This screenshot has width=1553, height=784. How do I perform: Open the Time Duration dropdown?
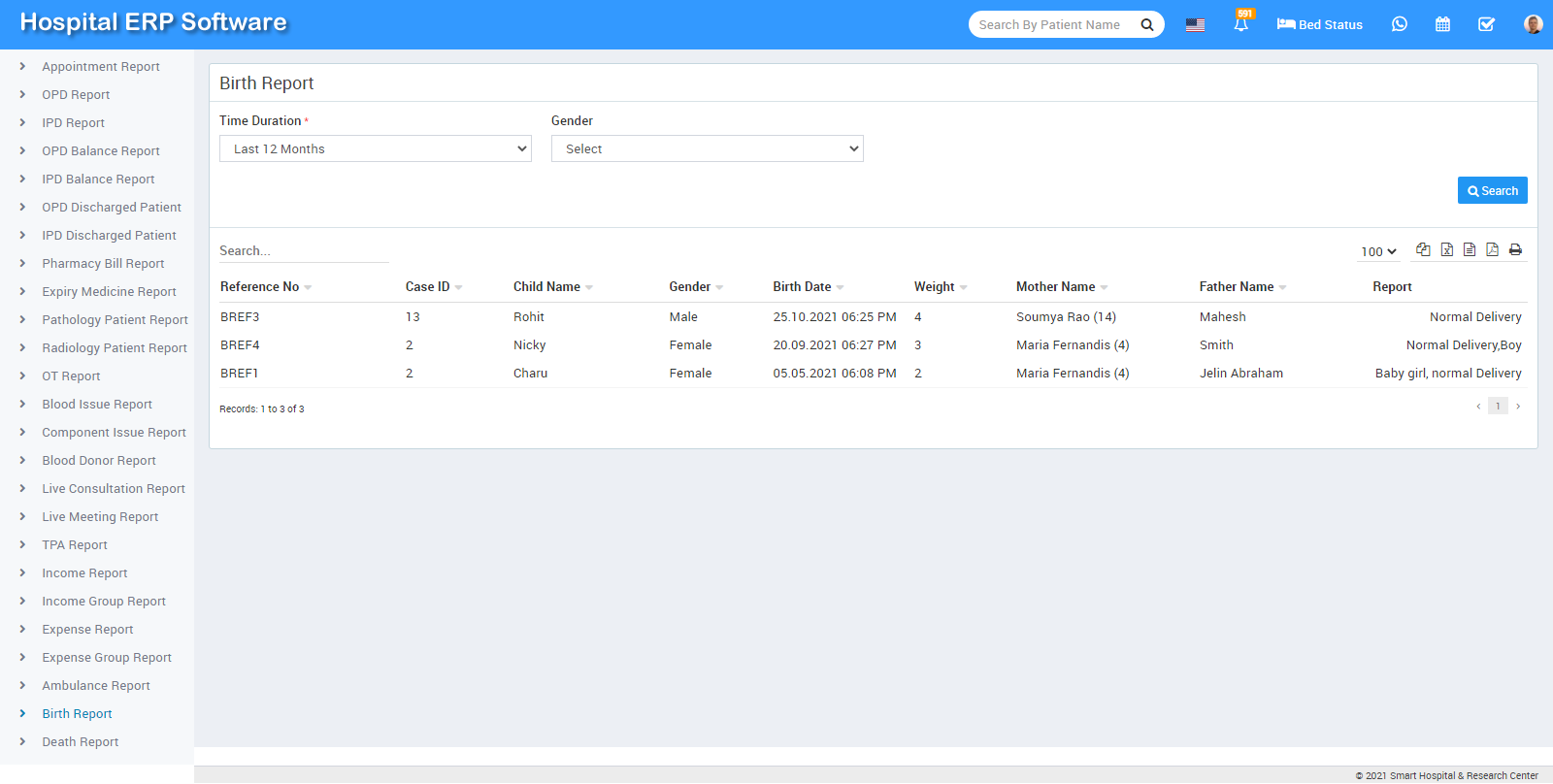point(375,148)
